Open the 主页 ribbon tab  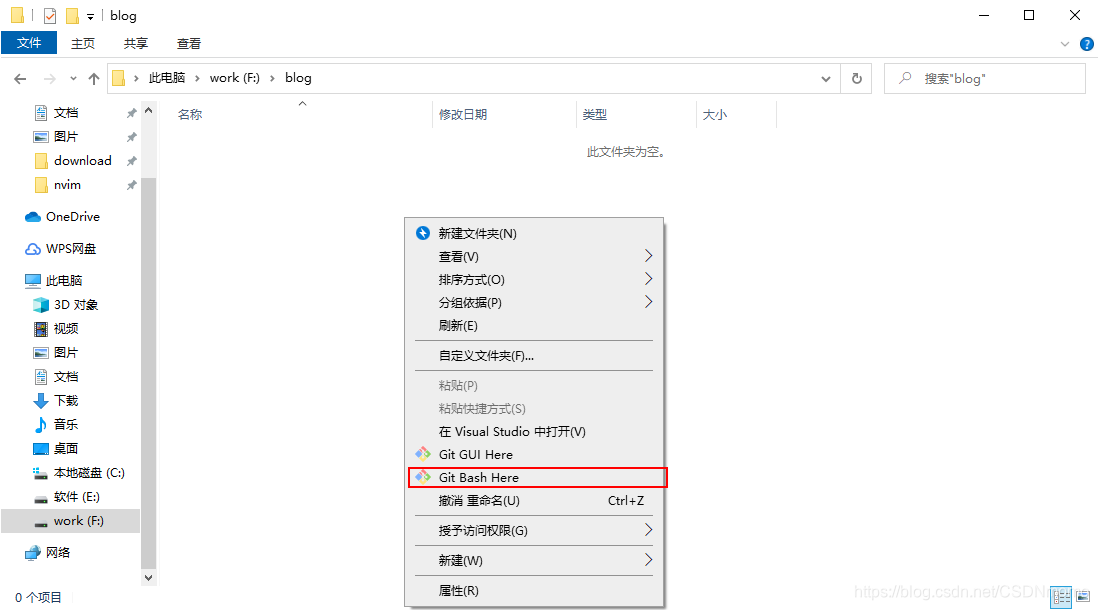click(x=83, y=43)
